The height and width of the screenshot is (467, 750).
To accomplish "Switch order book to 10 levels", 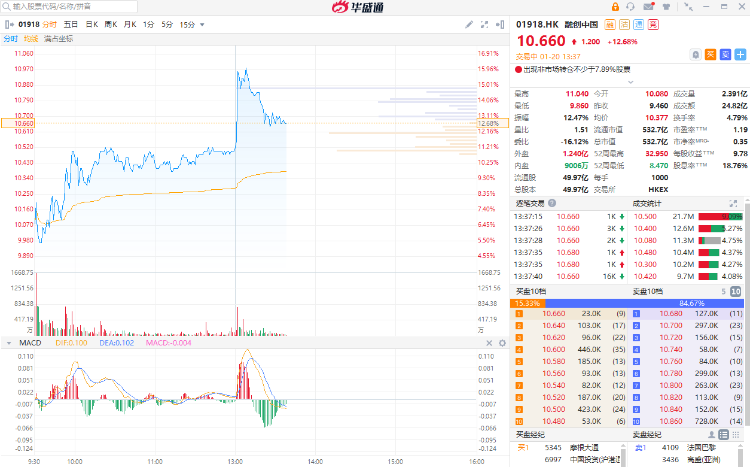I will [736, 291].
